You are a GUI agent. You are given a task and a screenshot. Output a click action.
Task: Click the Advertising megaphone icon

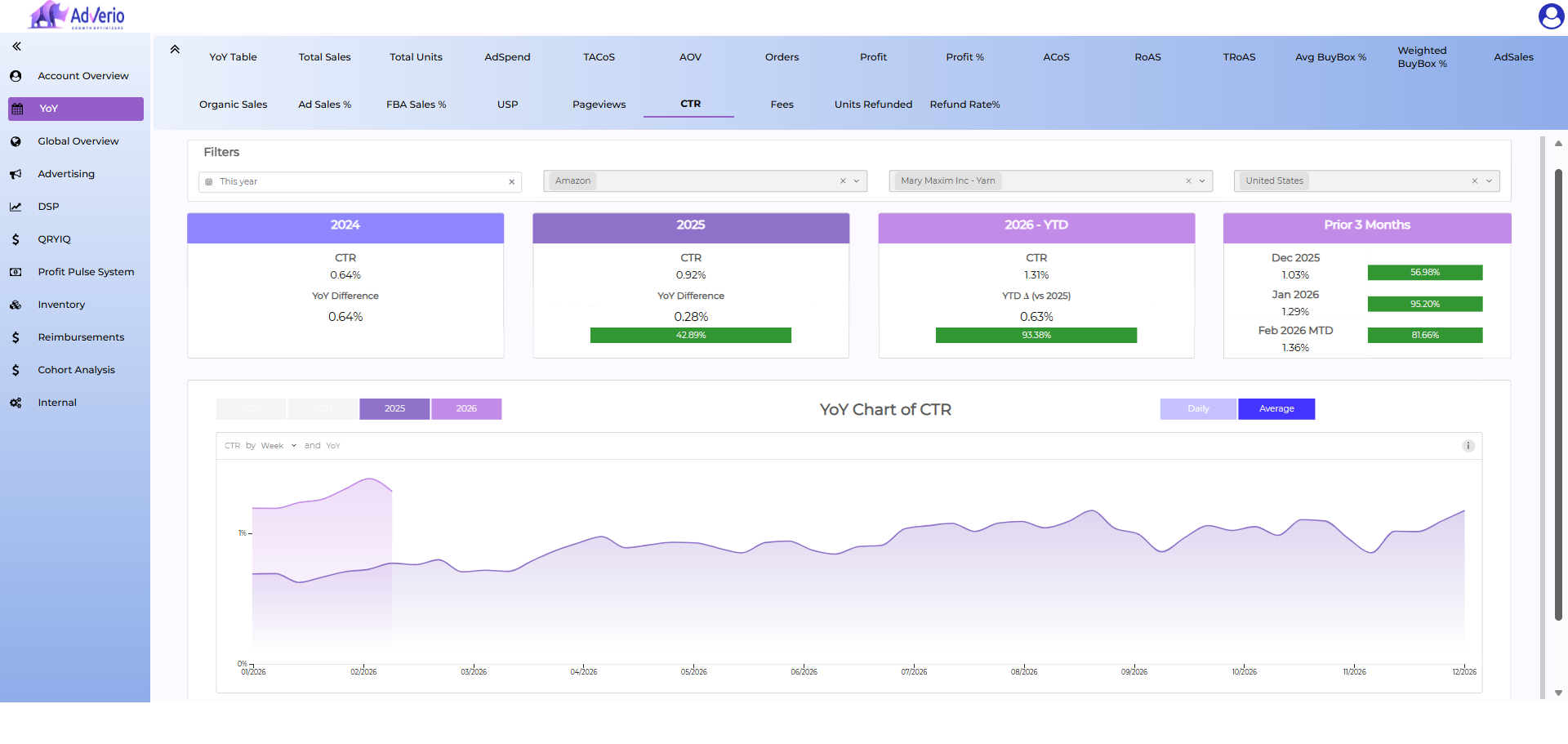16,174
